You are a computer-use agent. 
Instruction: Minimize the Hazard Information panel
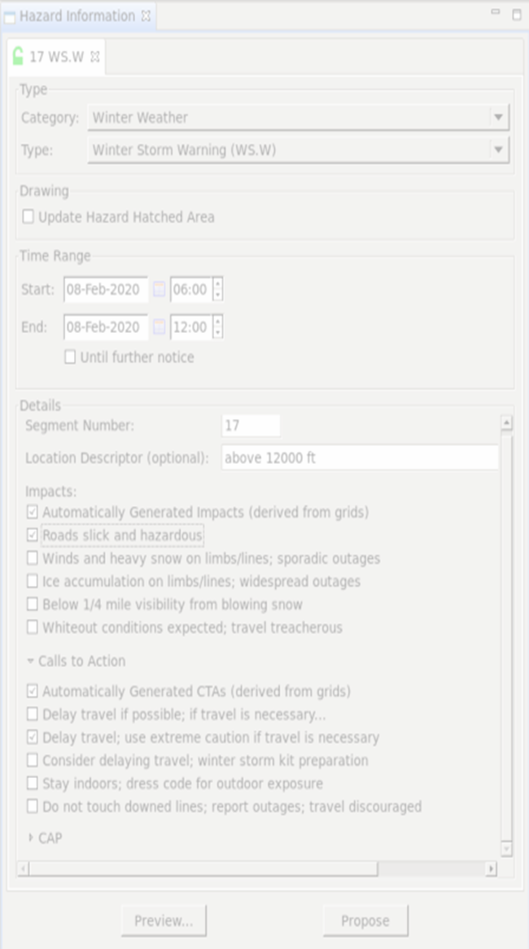(496, 12)
